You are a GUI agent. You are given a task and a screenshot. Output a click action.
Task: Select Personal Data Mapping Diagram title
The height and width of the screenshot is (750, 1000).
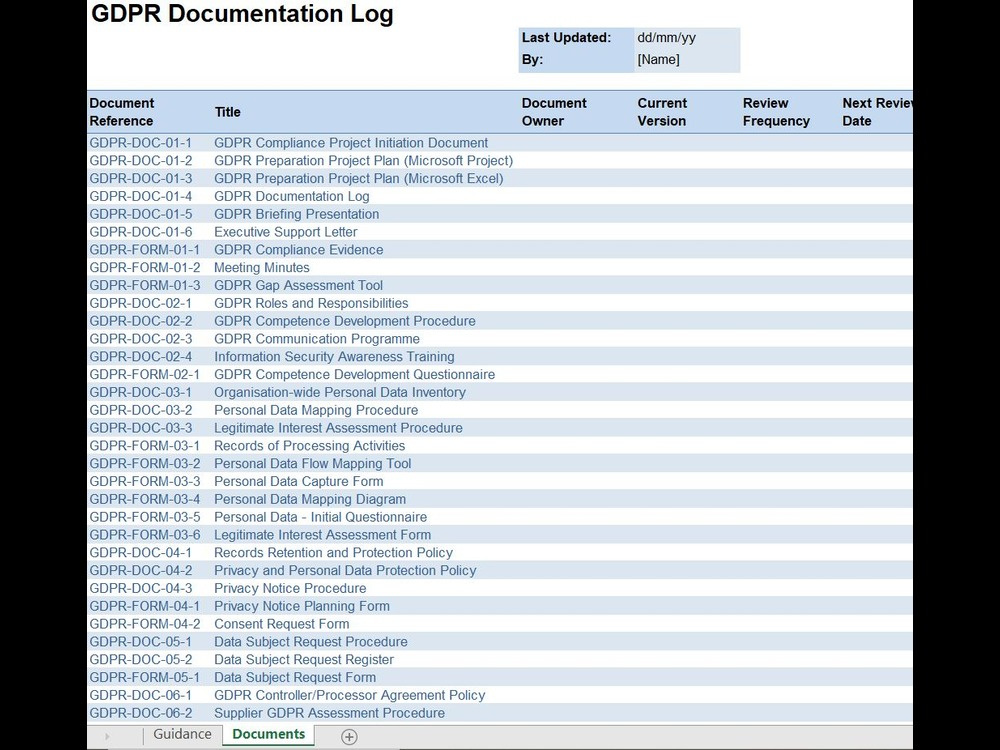click(310, 500)
